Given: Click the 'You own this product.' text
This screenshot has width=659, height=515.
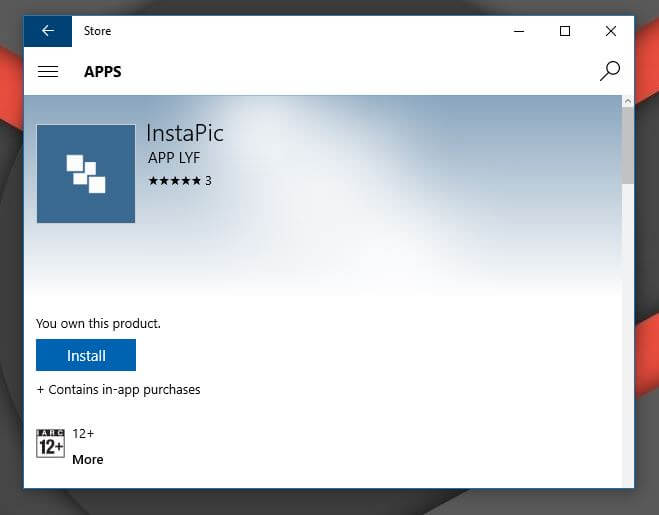Looking at the screenshot, I should pos(98,324).
